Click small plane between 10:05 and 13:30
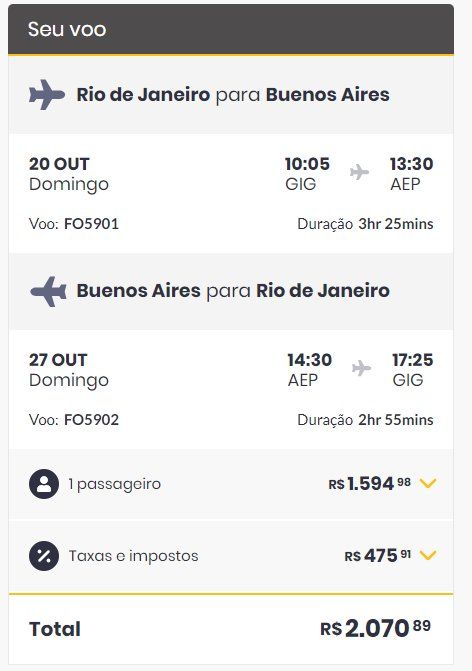Image resolution: width=472 pixels, height=671 pixels. pos(359,172)
